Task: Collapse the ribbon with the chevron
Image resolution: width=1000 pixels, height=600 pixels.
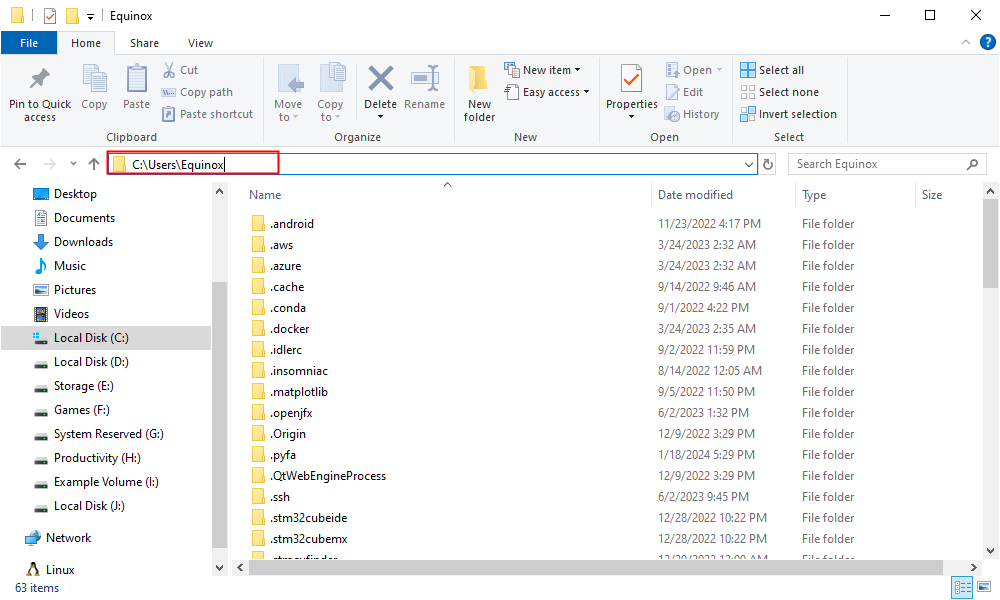Action: coord(966,42)
